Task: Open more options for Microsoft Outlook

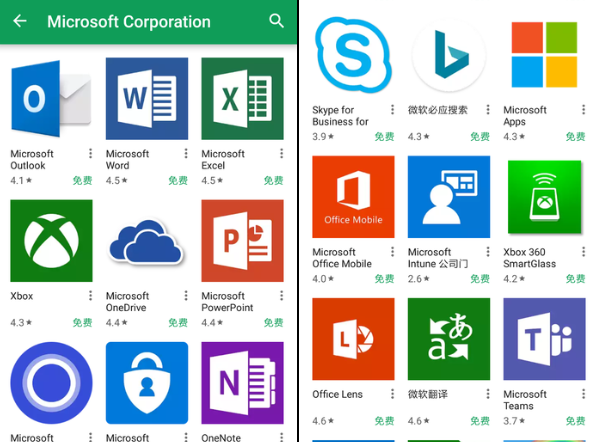Action: click(90, 154)
